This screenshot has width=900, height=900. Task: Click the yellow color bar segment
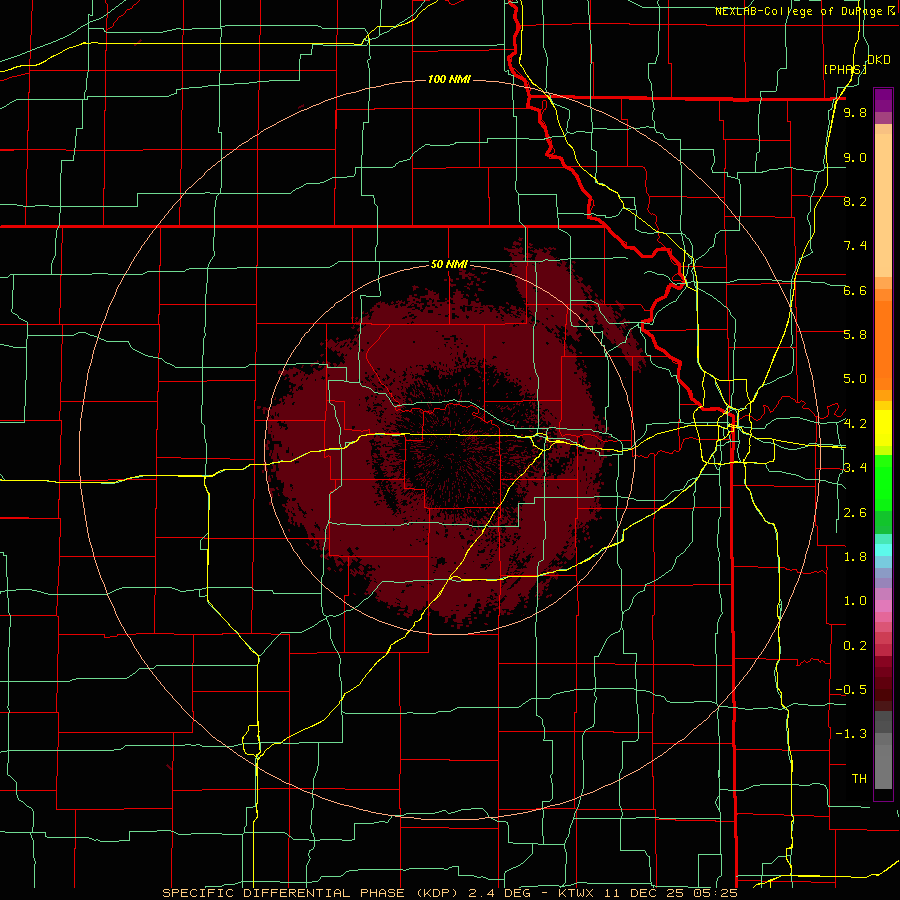tap(883, 428)
